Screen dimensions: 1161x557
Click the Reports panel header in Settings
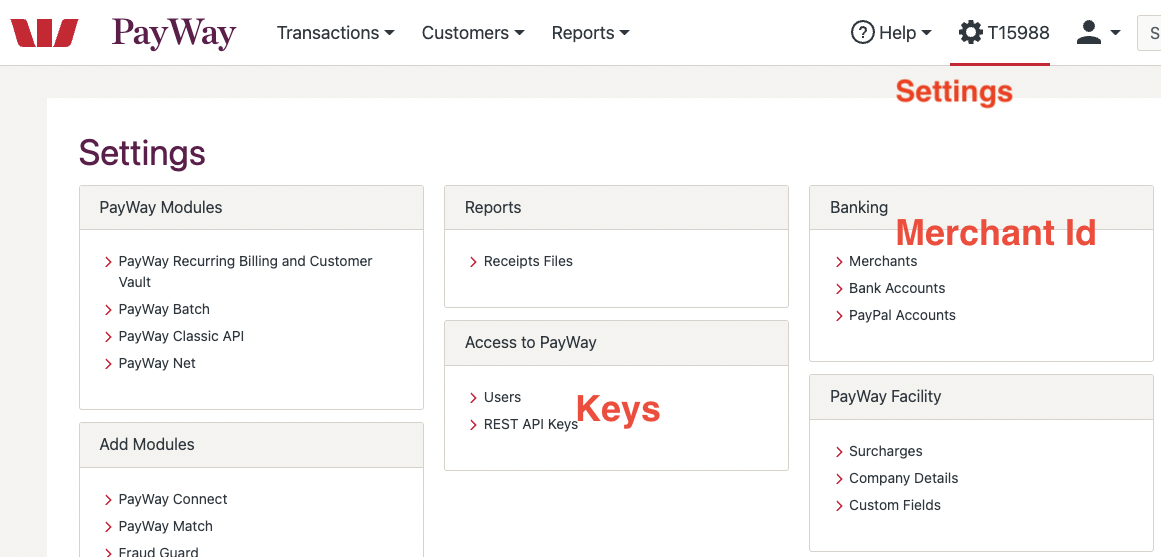(x=616, y=207)
